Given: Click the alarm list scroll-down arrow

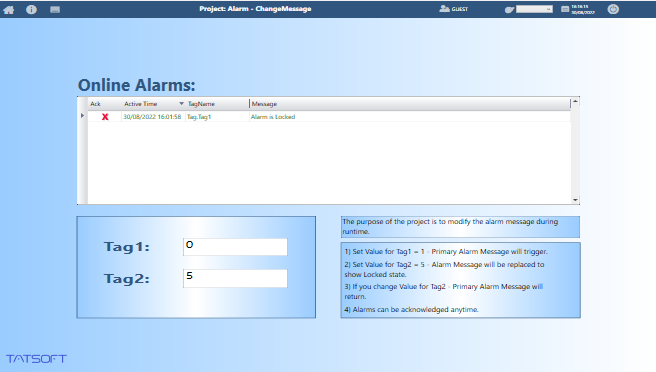Looking at the screenshot, I should [x=575, y=200].
